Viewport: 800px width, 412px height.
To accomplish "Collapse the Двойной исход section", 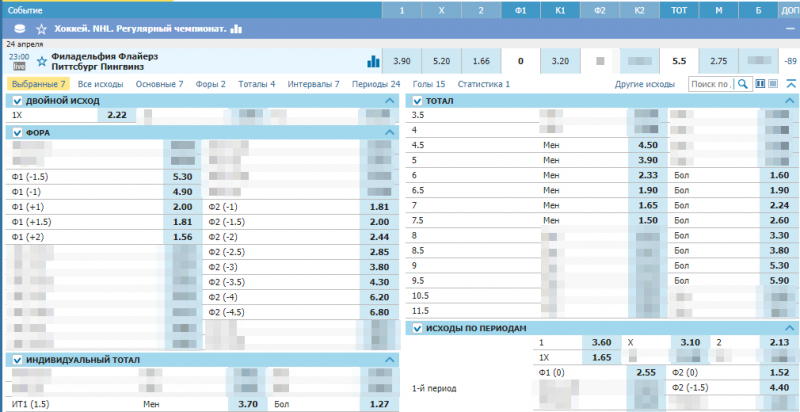I will 389,101.
